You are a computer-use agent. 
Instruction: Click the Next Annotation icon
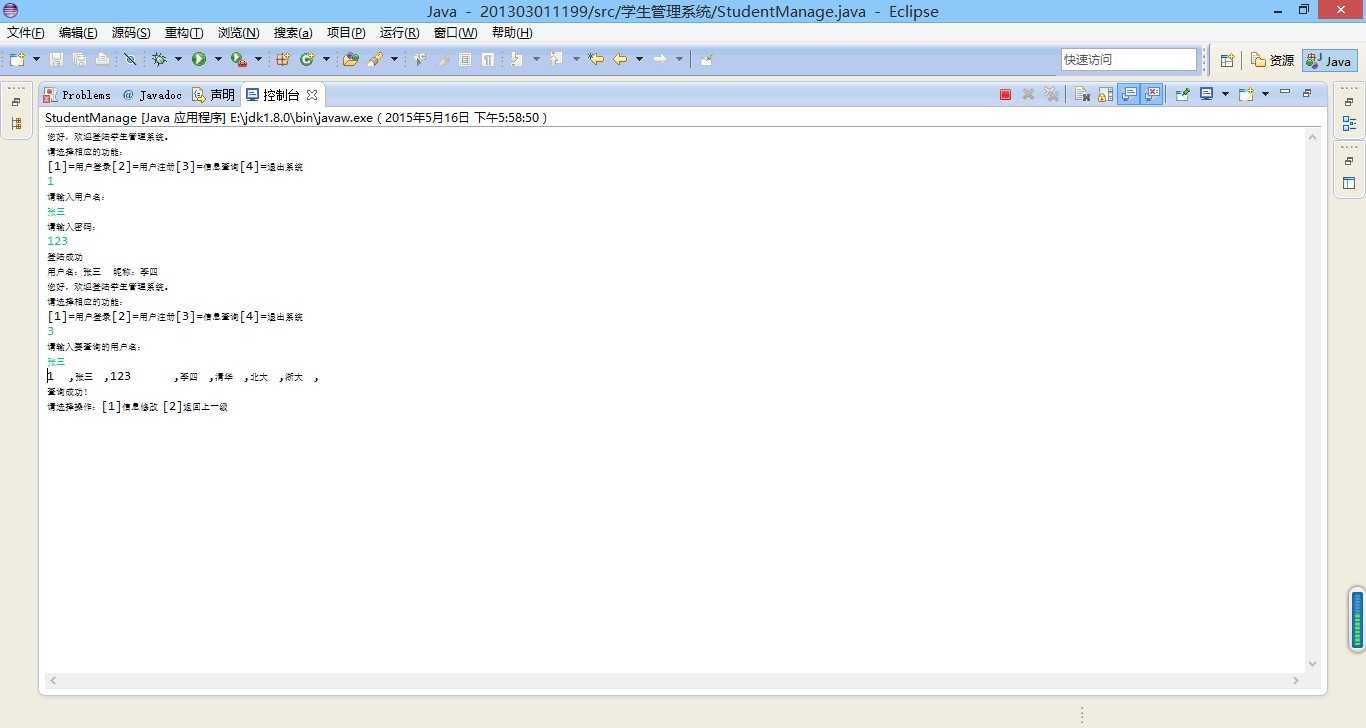[x=516, y=59]
